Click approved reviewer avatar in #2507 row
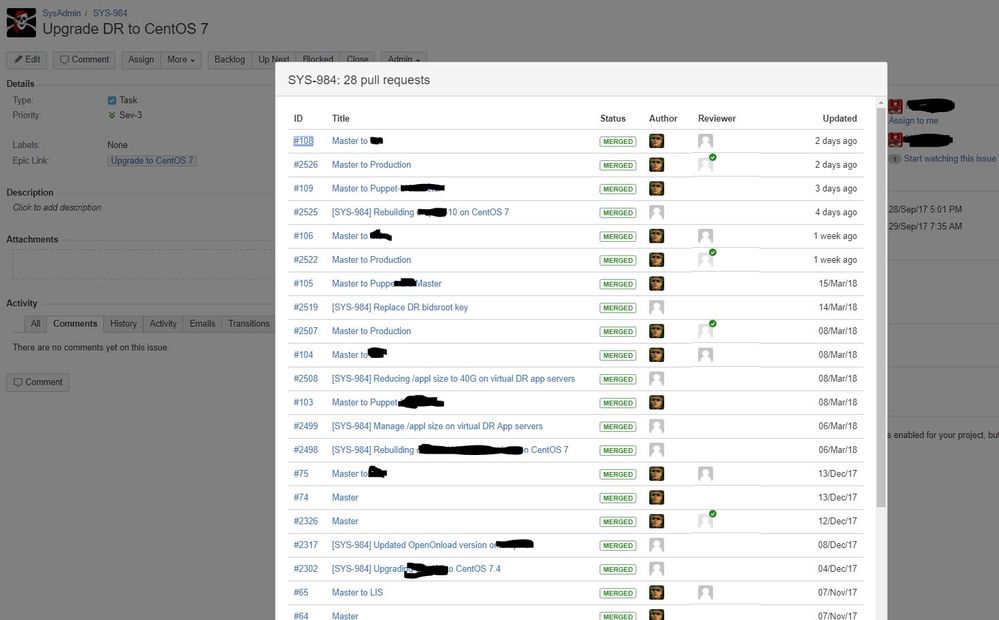The image size is (999, 620). [x=706, y=330]
